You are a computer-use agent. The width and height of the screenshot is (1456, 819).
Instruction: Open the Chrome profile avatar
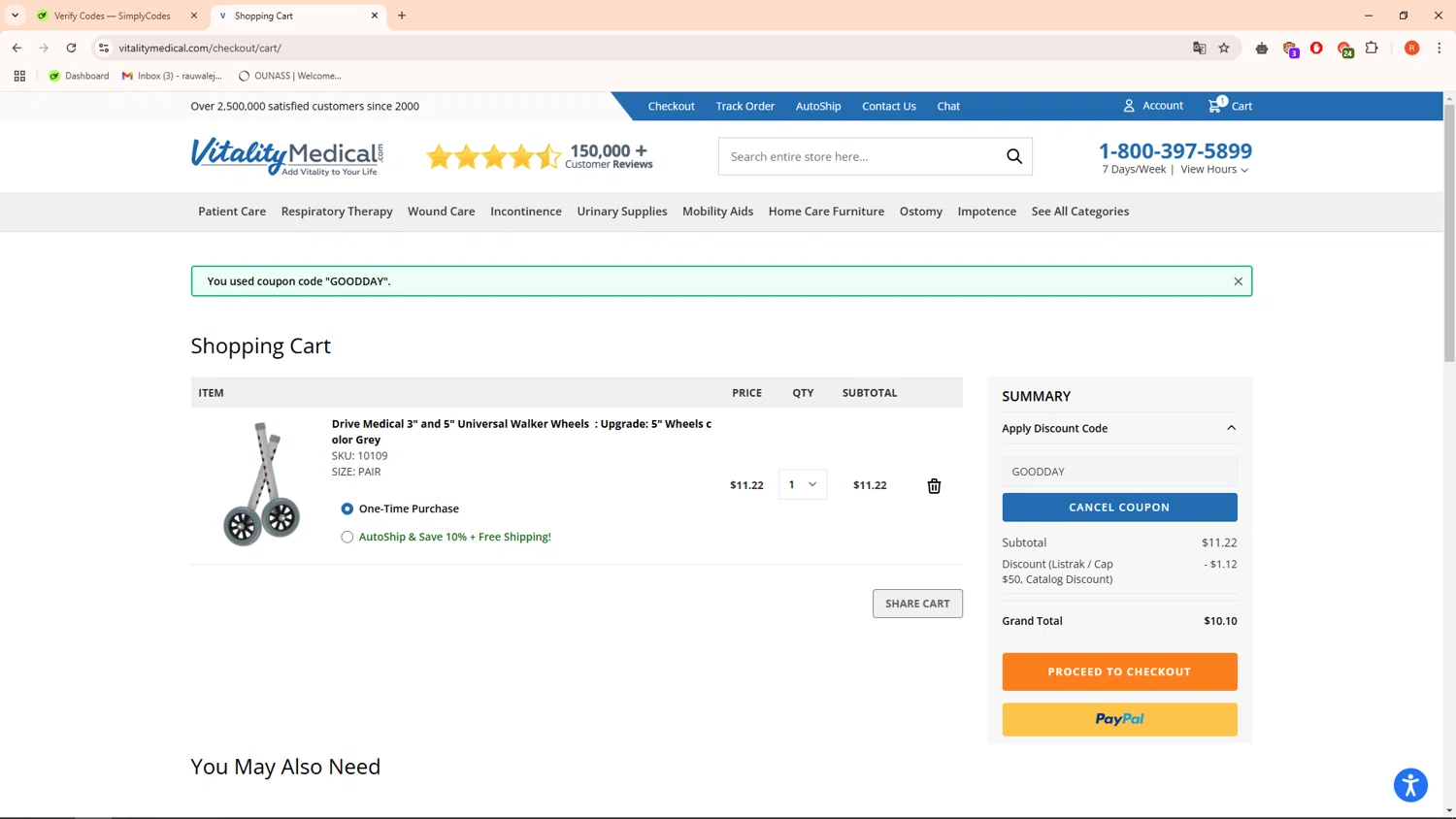[1411, 48]
